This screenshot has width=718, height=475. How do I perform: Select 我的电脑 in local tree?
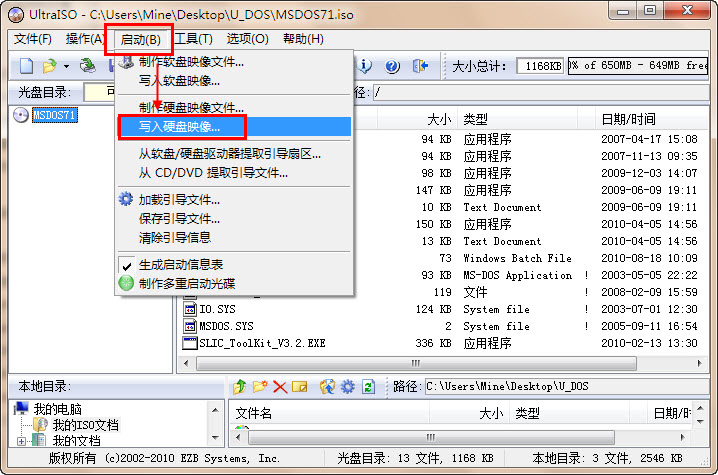click(x=58, y=408)
